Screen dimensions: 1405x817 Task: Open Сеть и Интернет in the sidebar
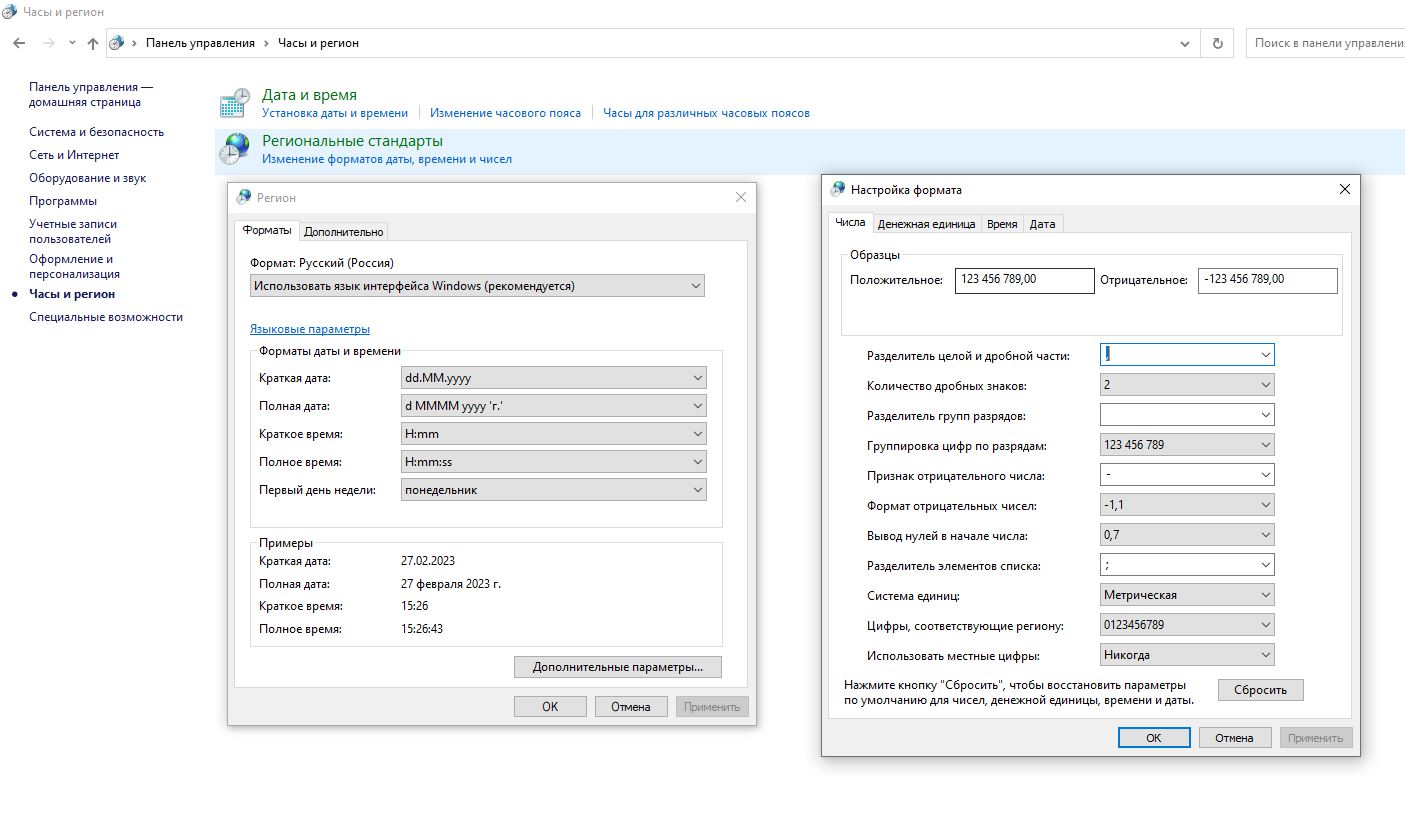point(74,155)
